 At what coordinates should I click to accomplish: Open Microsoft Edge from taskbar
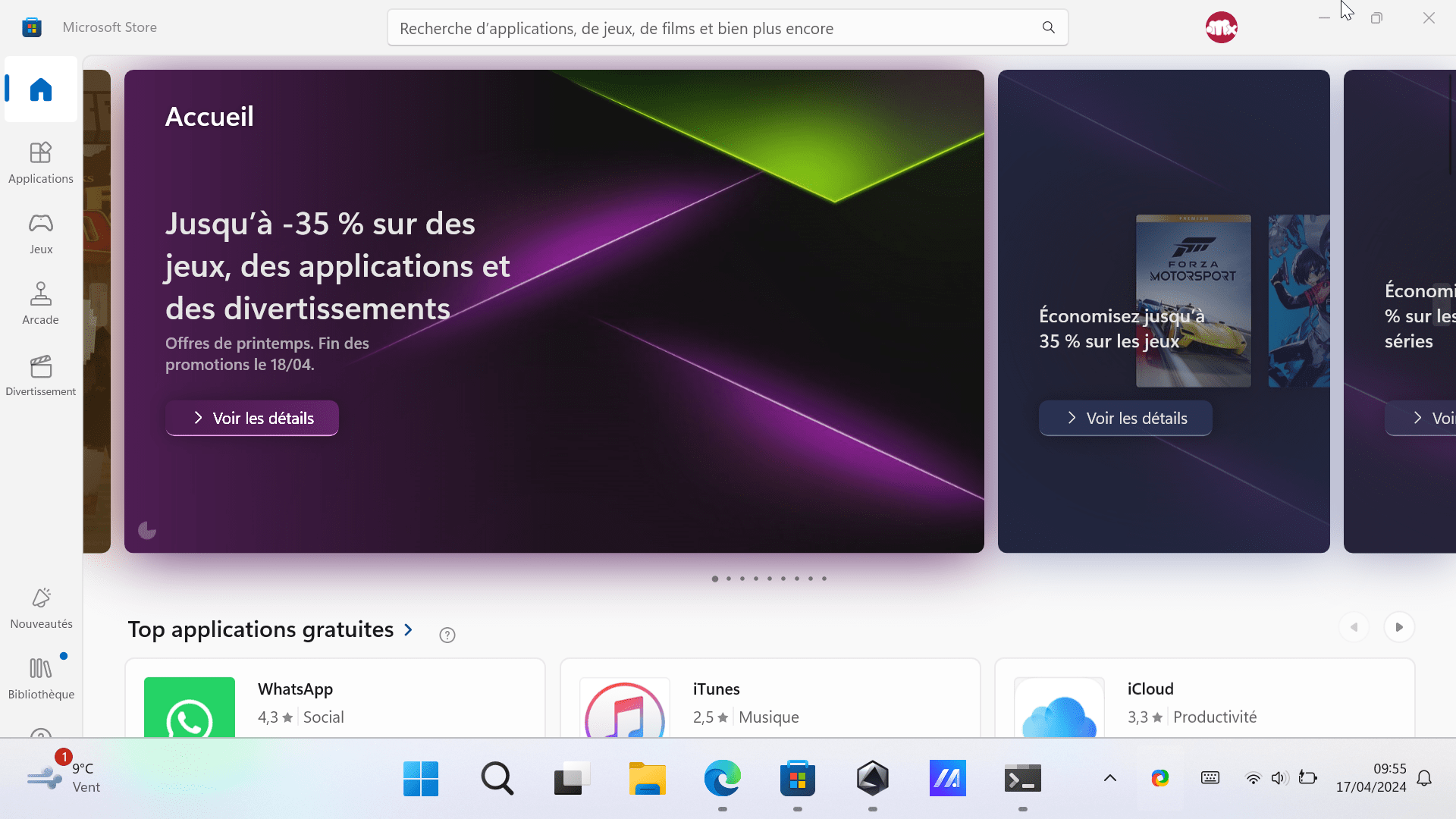pos(722,778)
